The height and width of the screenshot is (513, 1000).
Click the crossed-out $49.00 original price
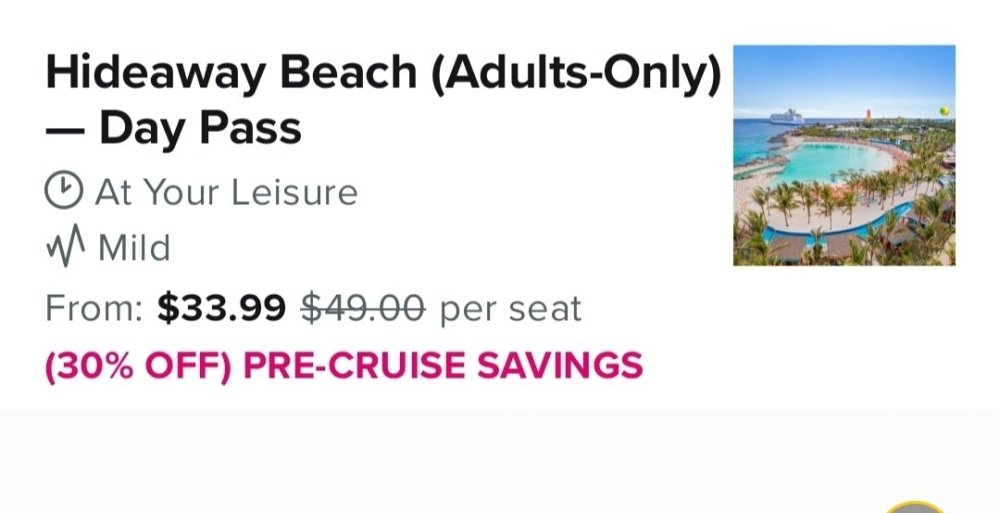tap(363, 308)
